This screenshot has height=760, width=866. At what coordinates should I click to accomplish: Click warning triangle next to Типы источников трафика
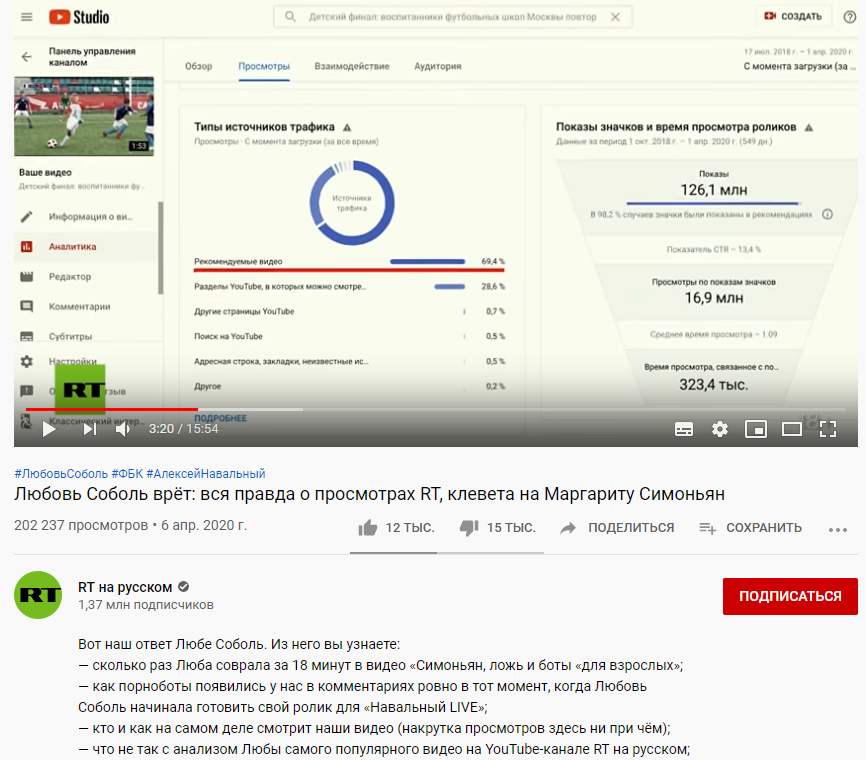pos(347,128)
